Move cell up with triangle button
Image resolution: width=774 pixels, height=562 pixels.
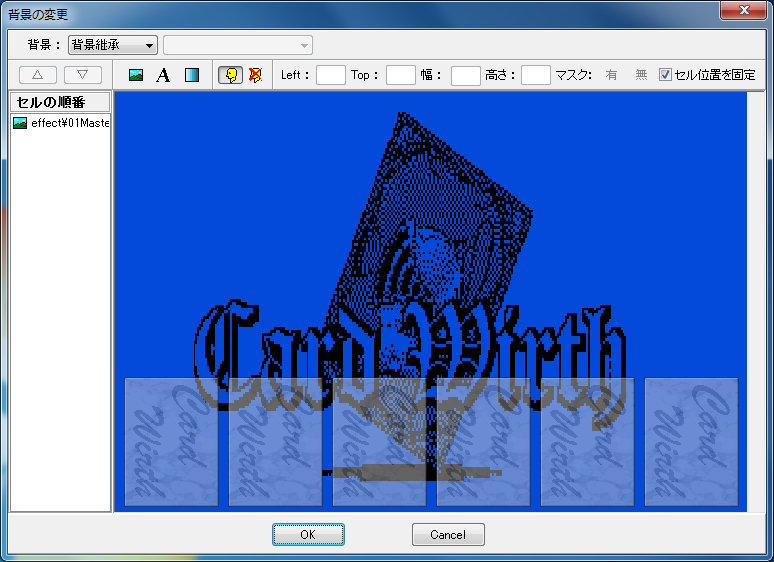(x=38, y=75)
